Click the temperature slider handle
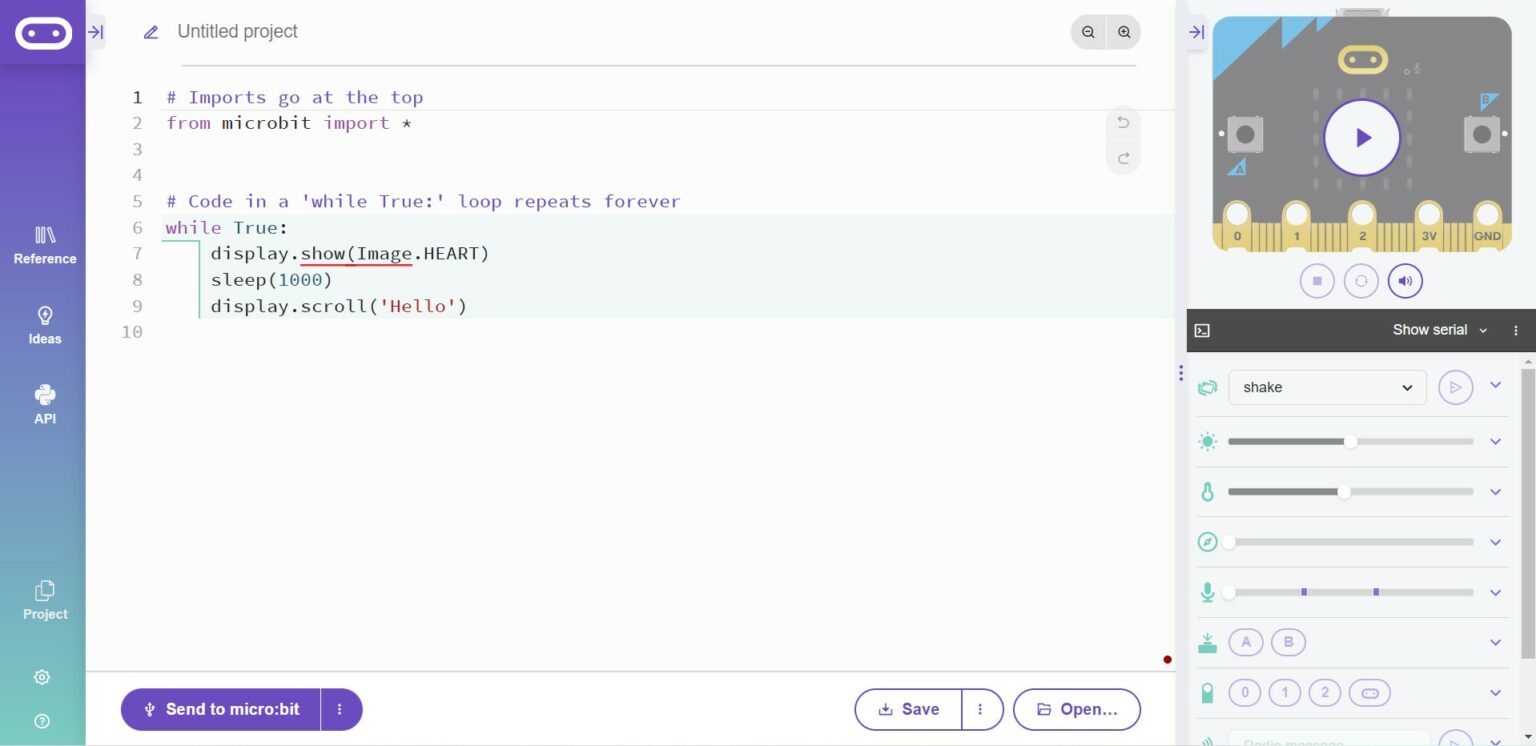The height and width of the screenshot is (746, 1536). [1344, 492]
